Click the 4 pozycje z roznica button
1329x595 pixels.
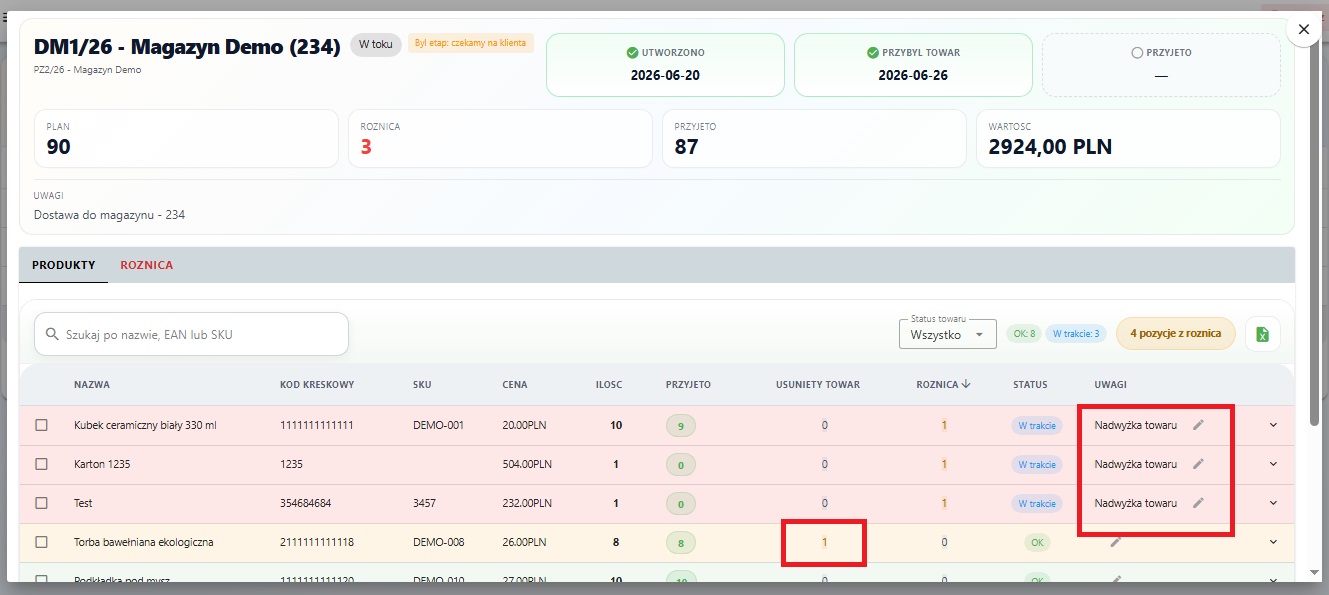pyautogui.click(x=1175, y=333)
